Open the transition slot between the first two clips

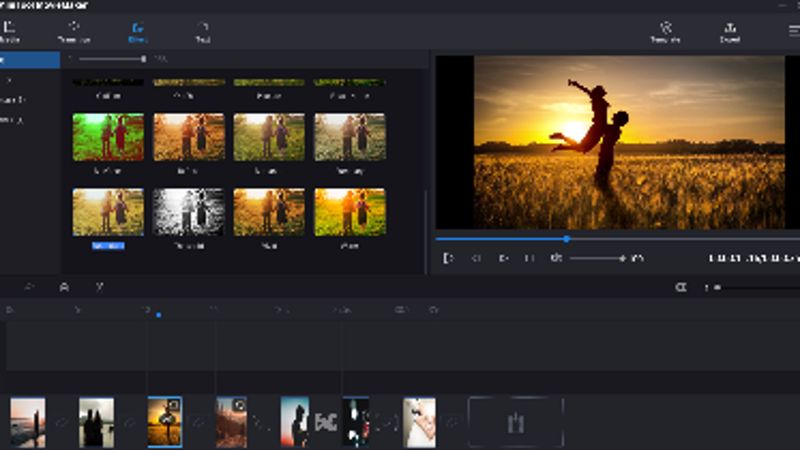click(x=62, y=422)
